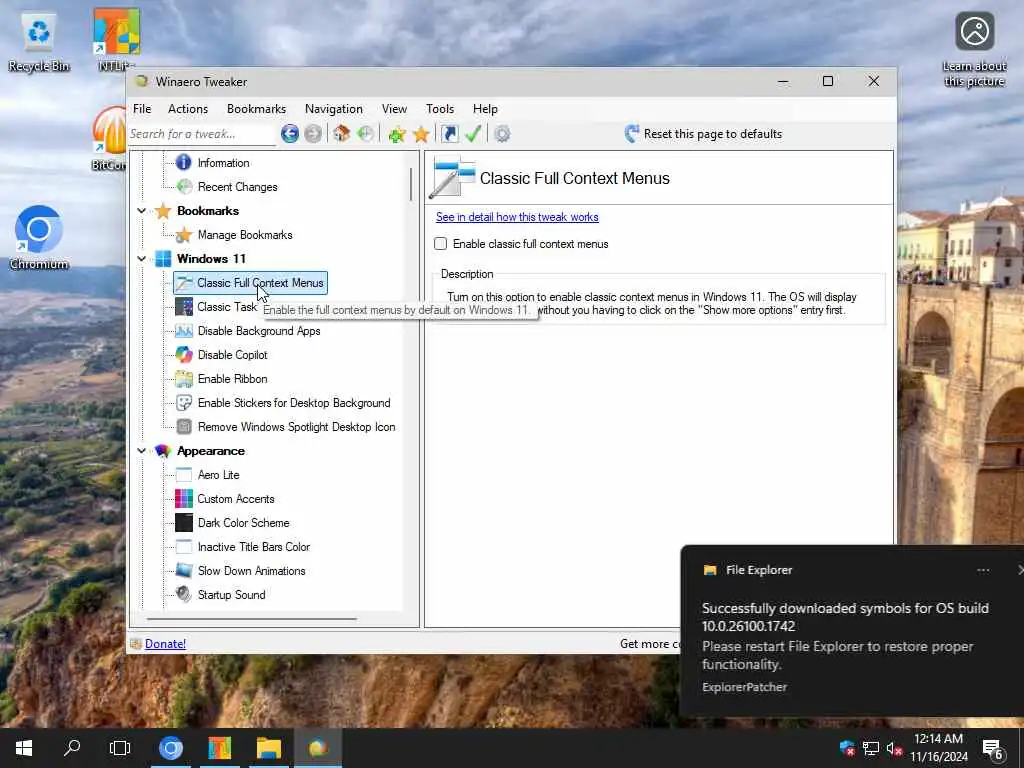Select Classic Full Context Menus item

point(251,283)
